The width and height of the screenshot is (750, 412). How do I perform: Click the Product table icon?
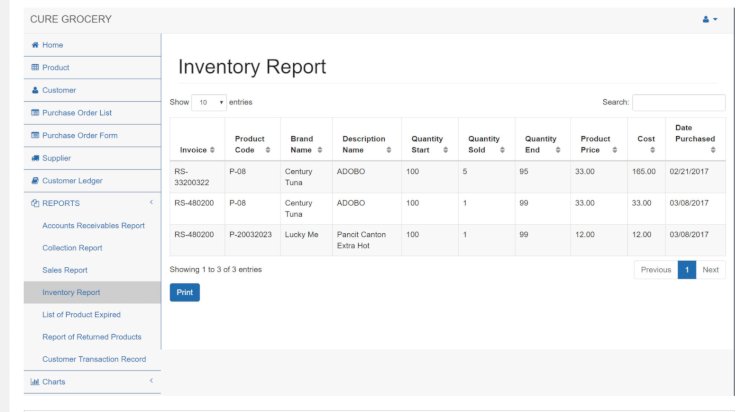click(x=35, y=67)
